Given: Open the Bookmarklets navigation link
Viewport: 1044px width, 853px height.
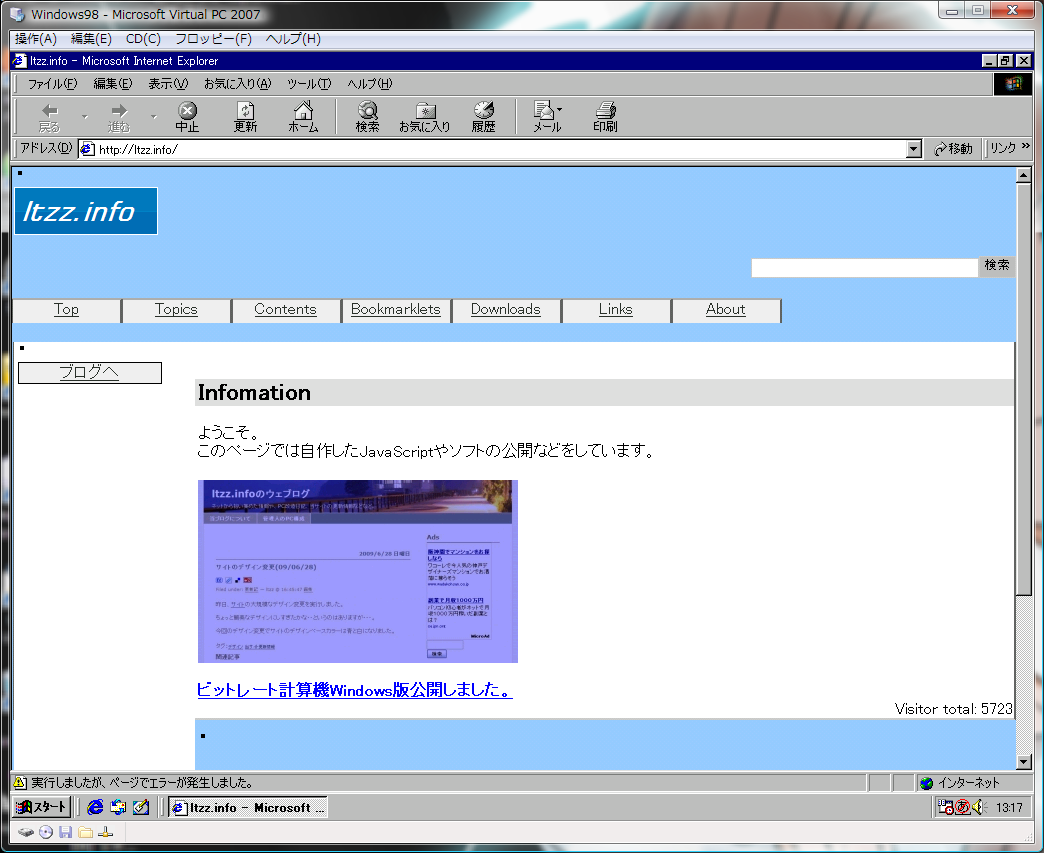Looking at the screenshot, I should click(395, 309).
